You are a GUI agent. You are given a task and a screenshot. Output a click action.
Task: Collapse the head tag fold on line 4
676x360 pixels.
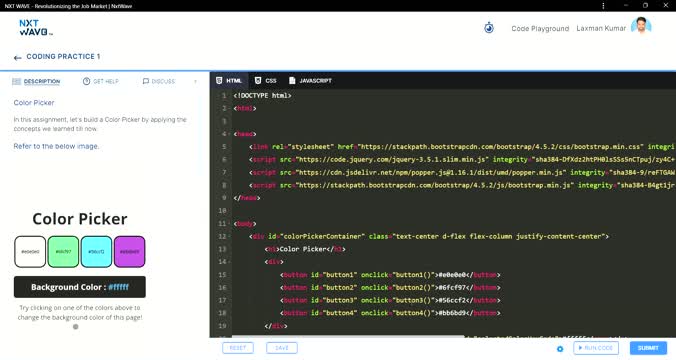coord(229,134)
